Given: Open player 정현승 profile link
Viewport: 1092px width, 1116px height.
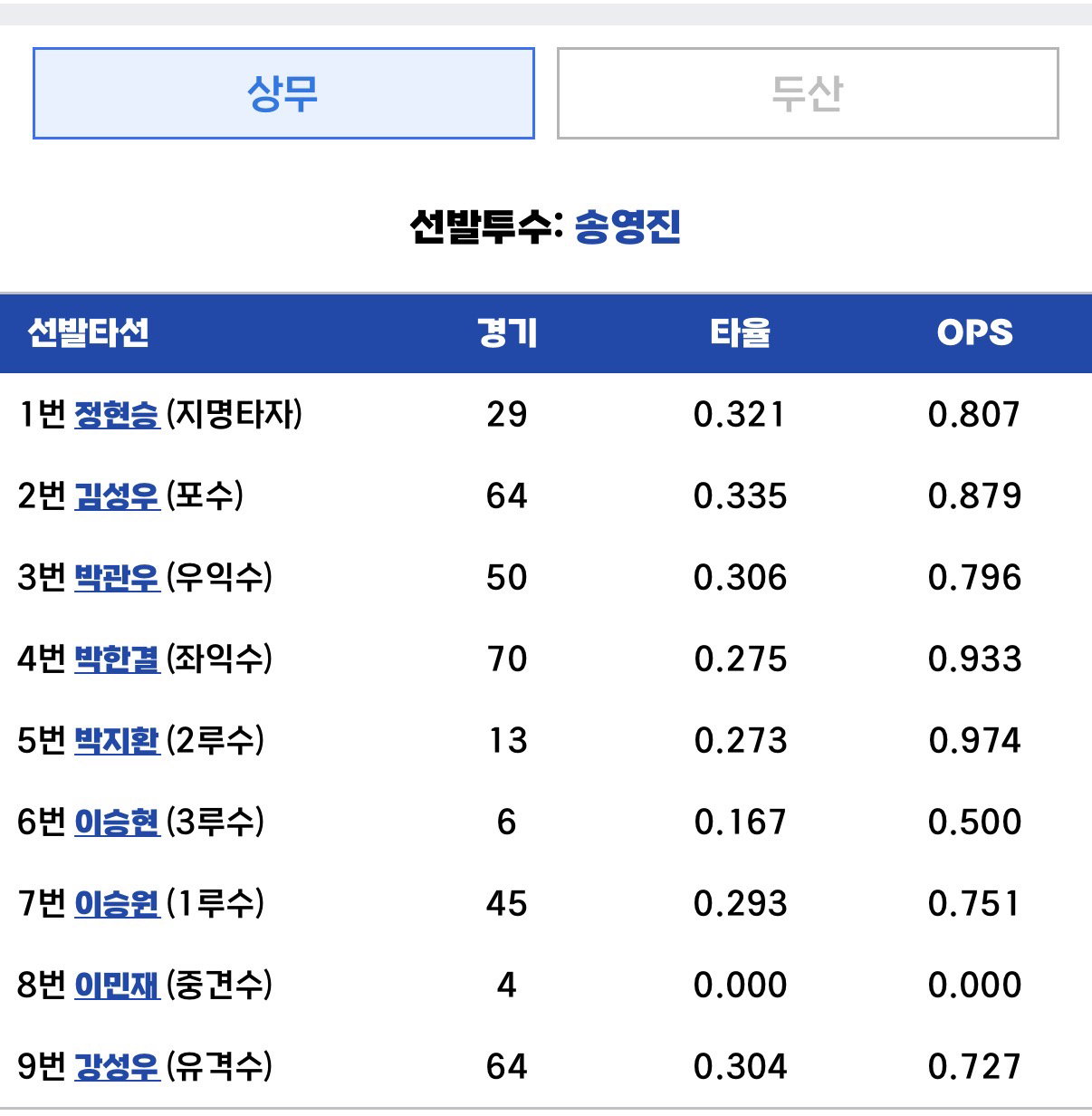Looking at the screenshot, I should (x=117, y=414).
